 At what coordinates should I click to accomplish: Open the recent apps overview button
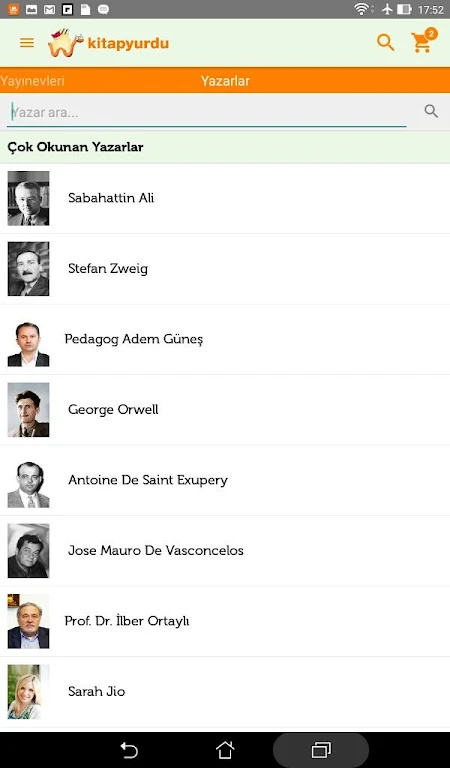pos(321,750)
